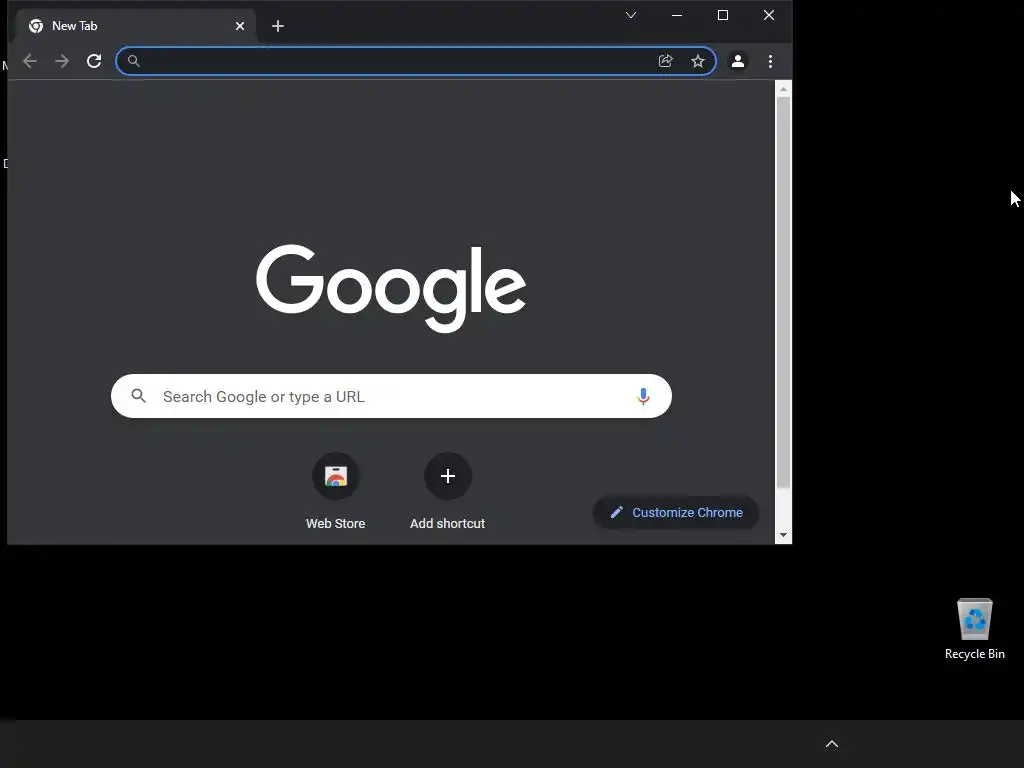The height and width of the screenshot is (768, 1024).
Task: Bookmark this tab with the star icon
Action: [x=697, y=61]
